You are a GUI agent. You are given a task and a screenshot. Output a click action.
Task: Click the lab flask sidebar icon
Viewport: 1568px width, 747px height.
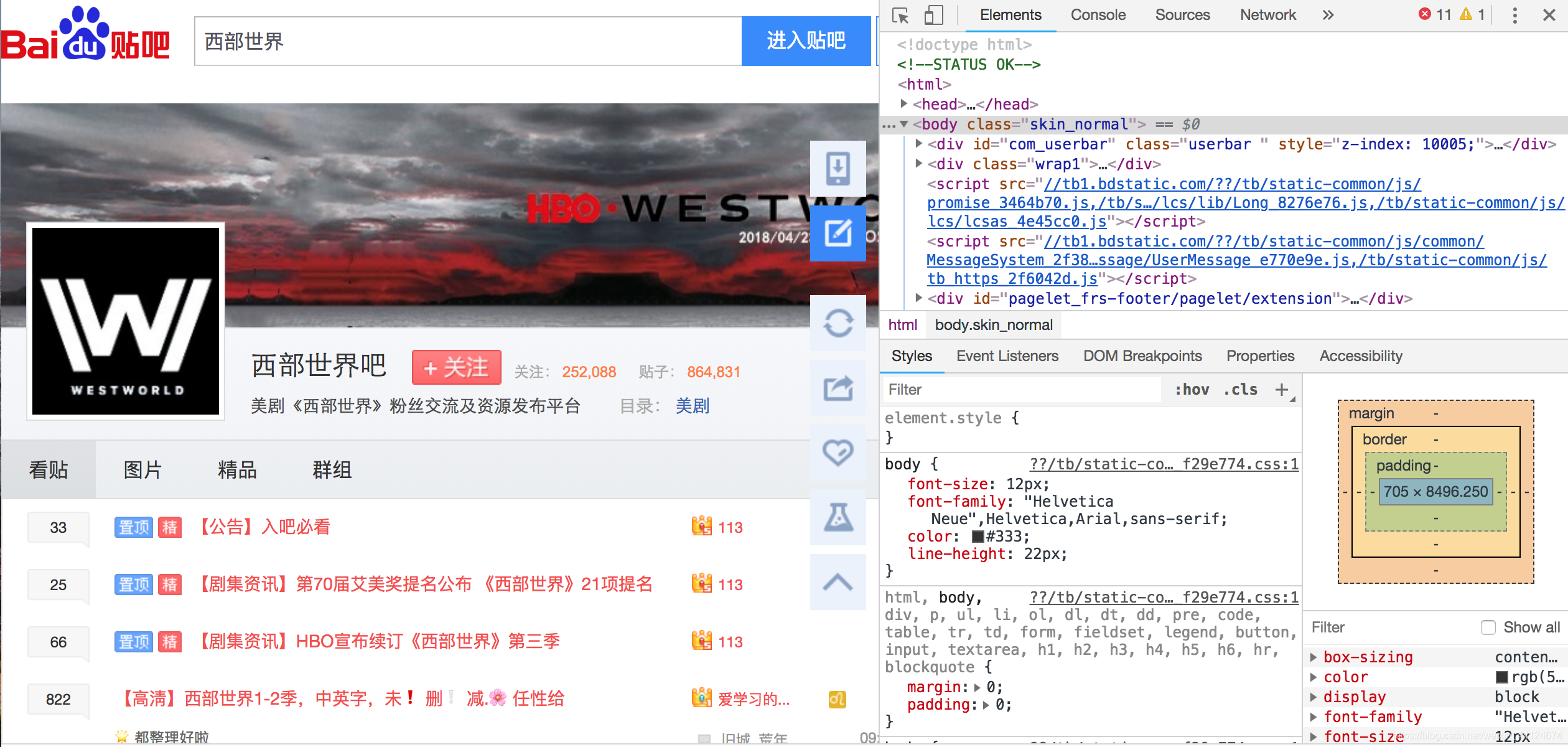(838, 517)
